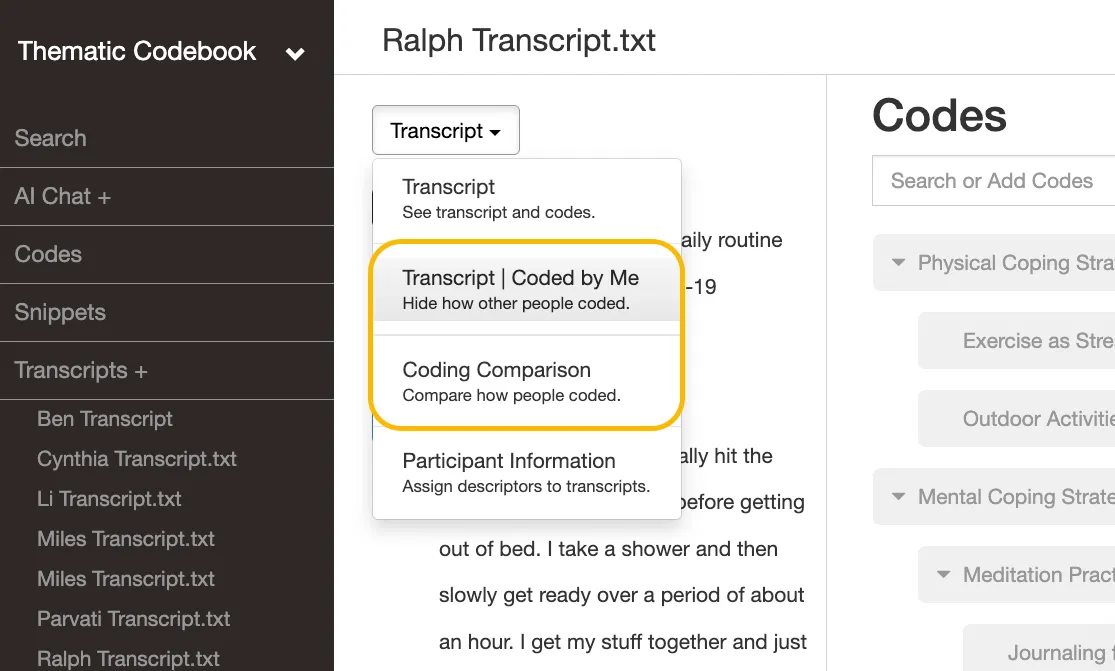
Task: Open Search in the sidebar
Action: coord(50,138)
